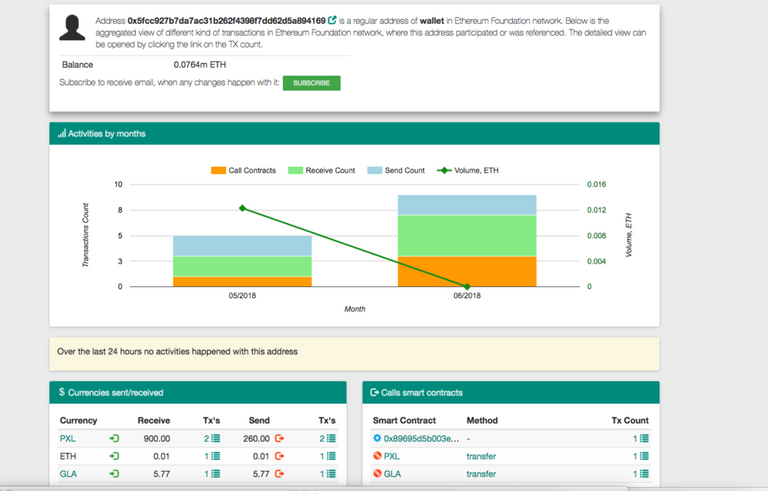Viewport: 768px width, 491px height.
Task: Open Tx Count list icon for GLA transfer
Action: coord(643,473)
